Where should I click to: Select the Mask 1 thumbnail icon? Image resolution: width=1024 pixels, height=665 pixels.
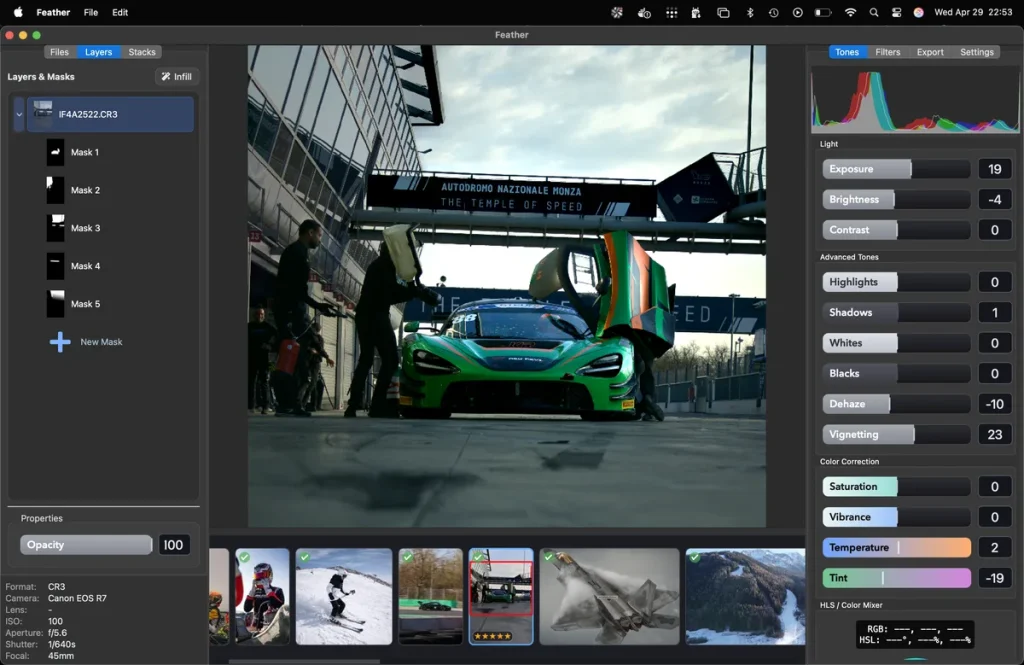tap(56, 152)
